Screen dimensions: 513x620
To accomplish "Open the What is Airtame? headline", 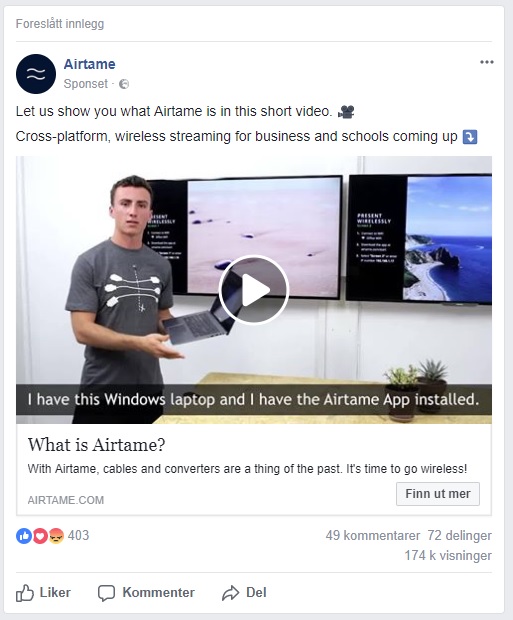I will pos(97,445).
